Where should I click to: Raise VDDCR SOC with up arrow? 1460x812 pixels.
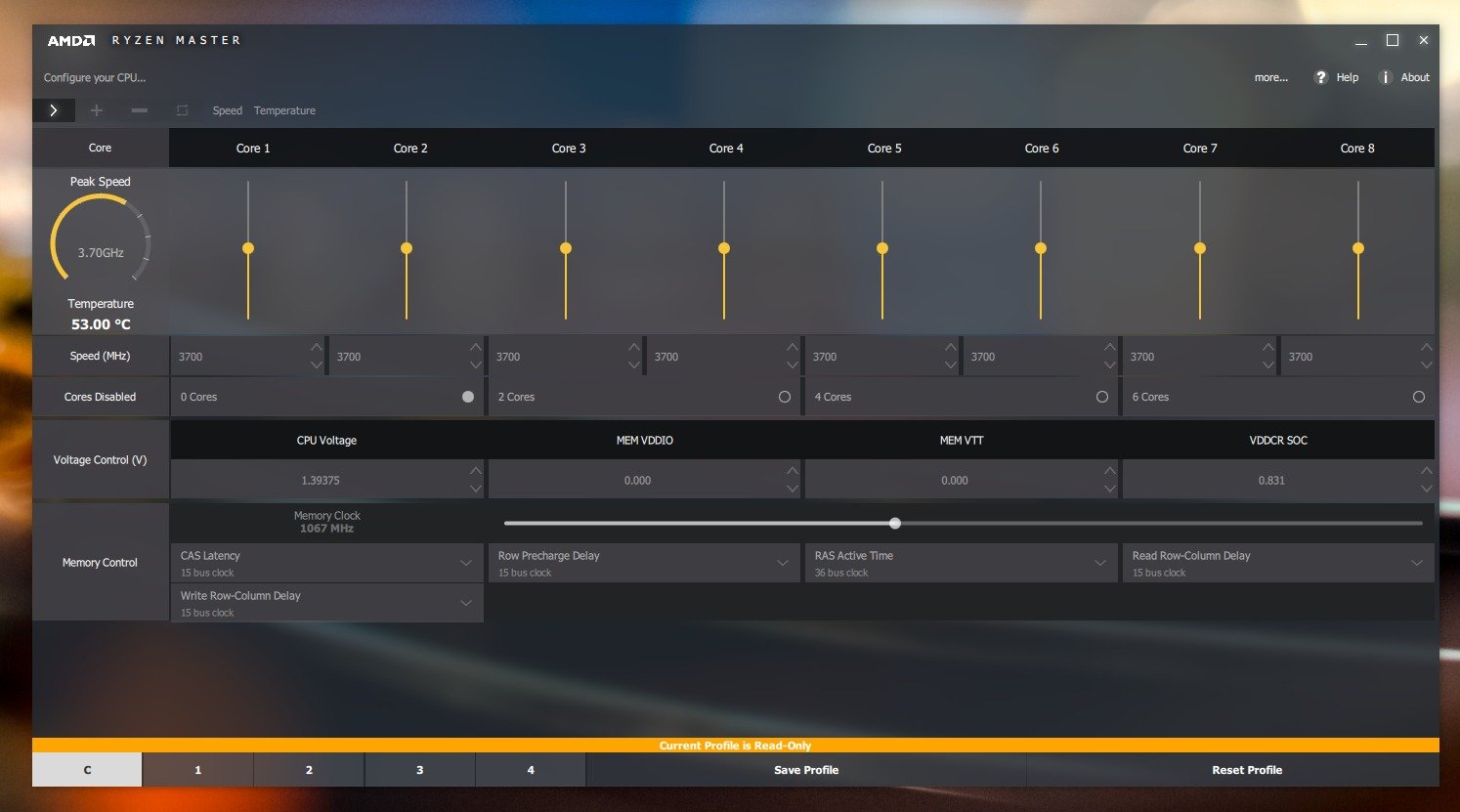point(1426,471)
